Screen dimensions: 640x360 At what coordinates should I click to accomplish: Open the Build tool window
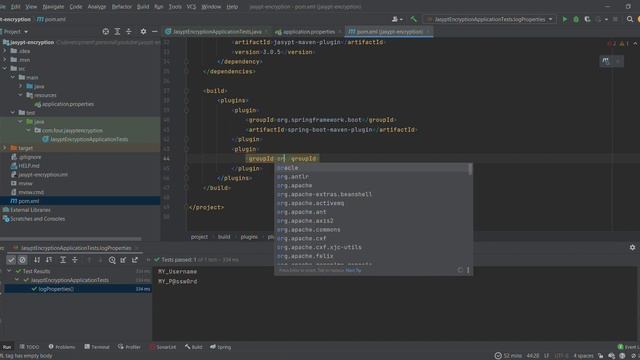[x=193, y=347]
